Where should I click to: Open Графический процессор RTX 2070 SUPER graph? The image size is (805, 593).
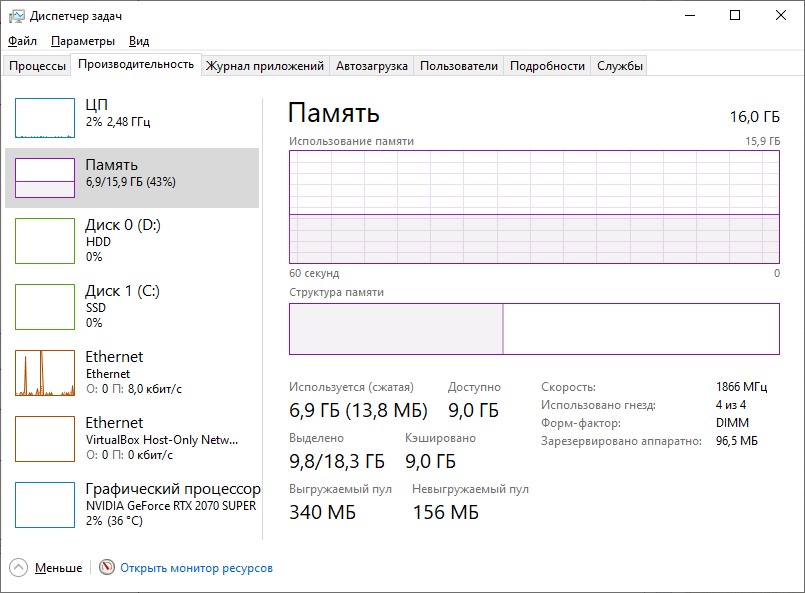[x=45, y=505]
